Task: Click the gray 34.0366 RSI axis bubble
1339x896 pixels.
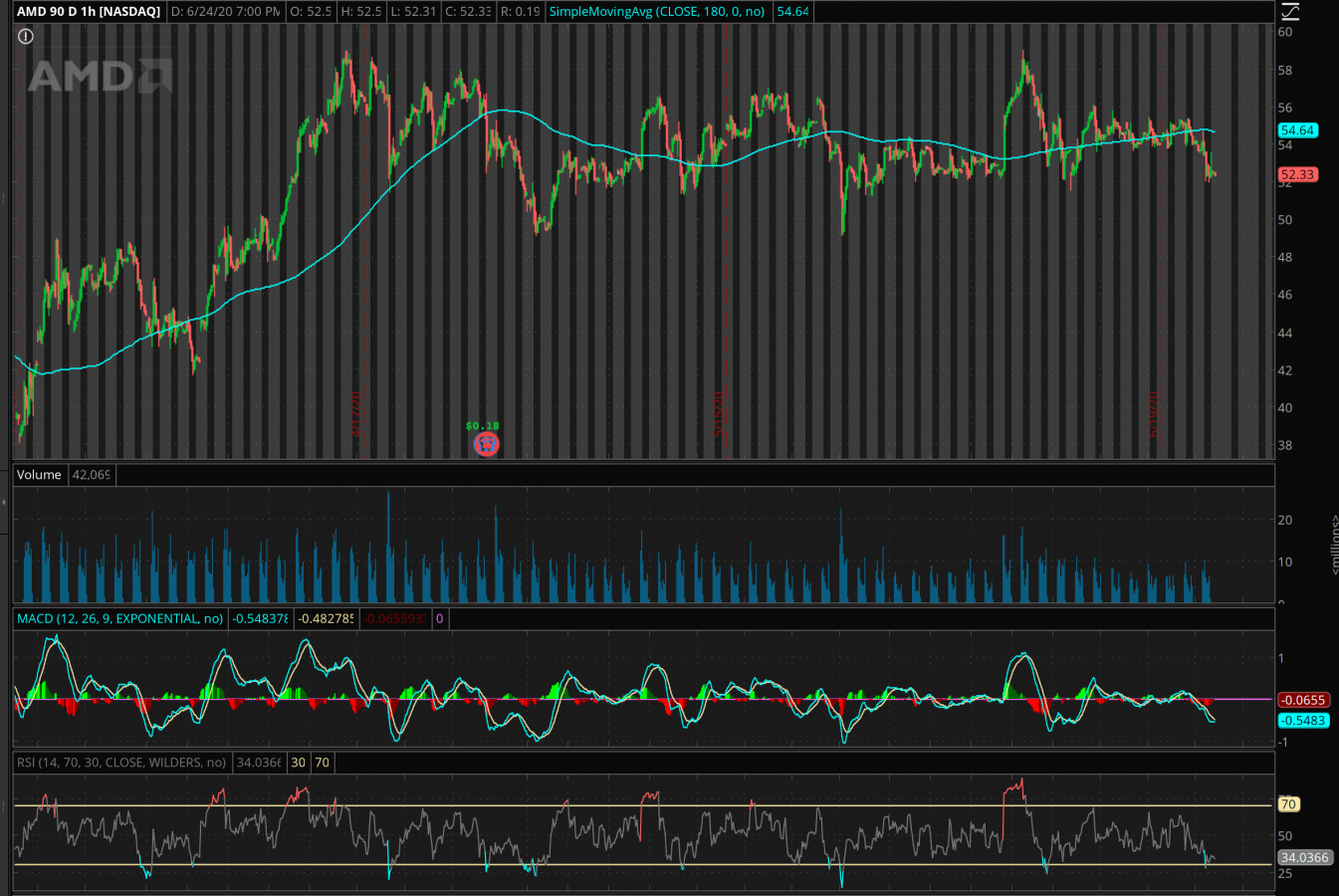Action: click(1304, 857)
